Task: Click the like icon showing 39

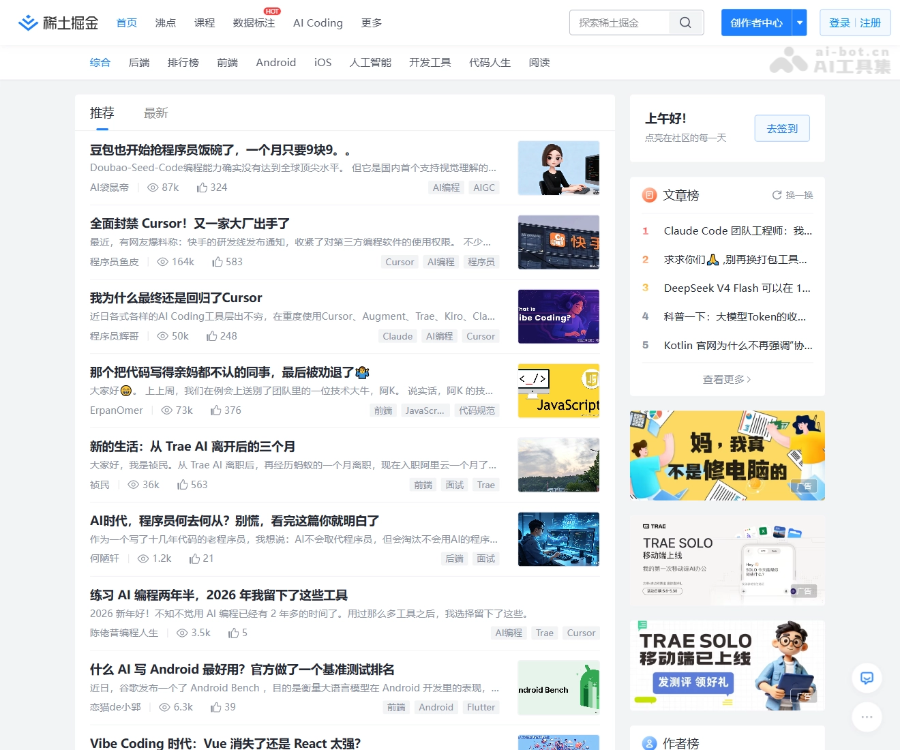Action: pyautogui.click(x=216, y=708)
